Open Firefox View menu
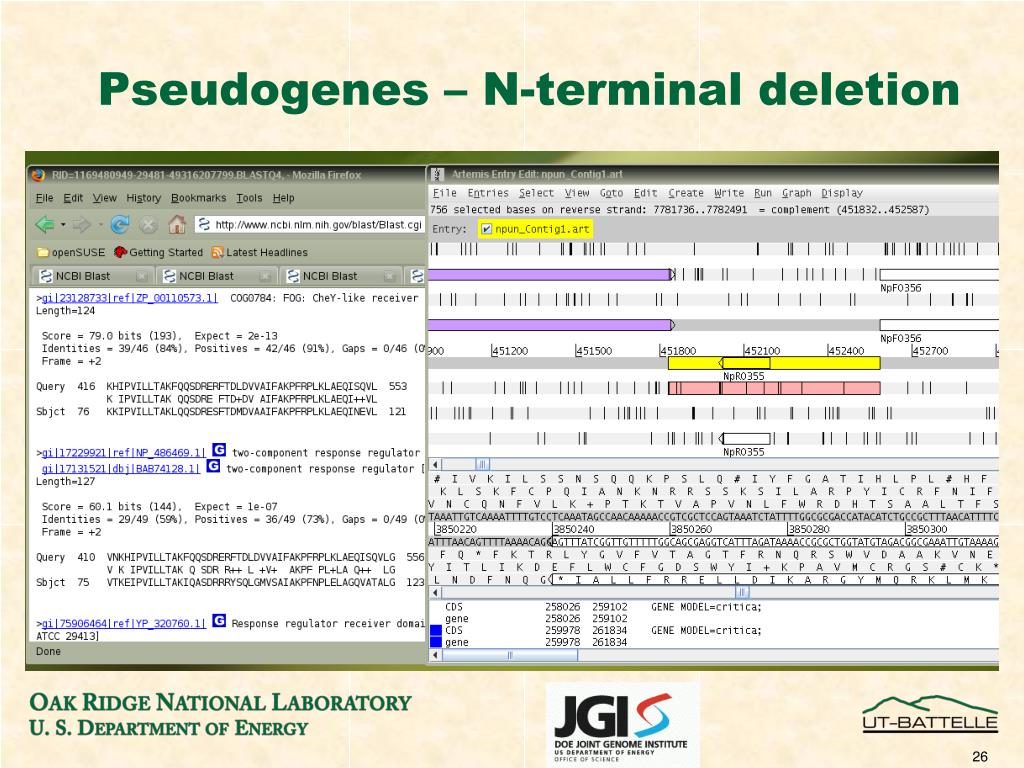The height and width of the screenshot is (768, 1024). tap(104, 198)
